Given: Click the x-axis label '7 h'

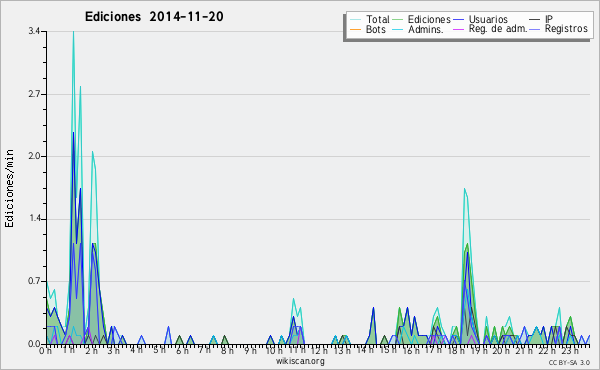Looking at the screenshot, I should click(x=205, y=350).
